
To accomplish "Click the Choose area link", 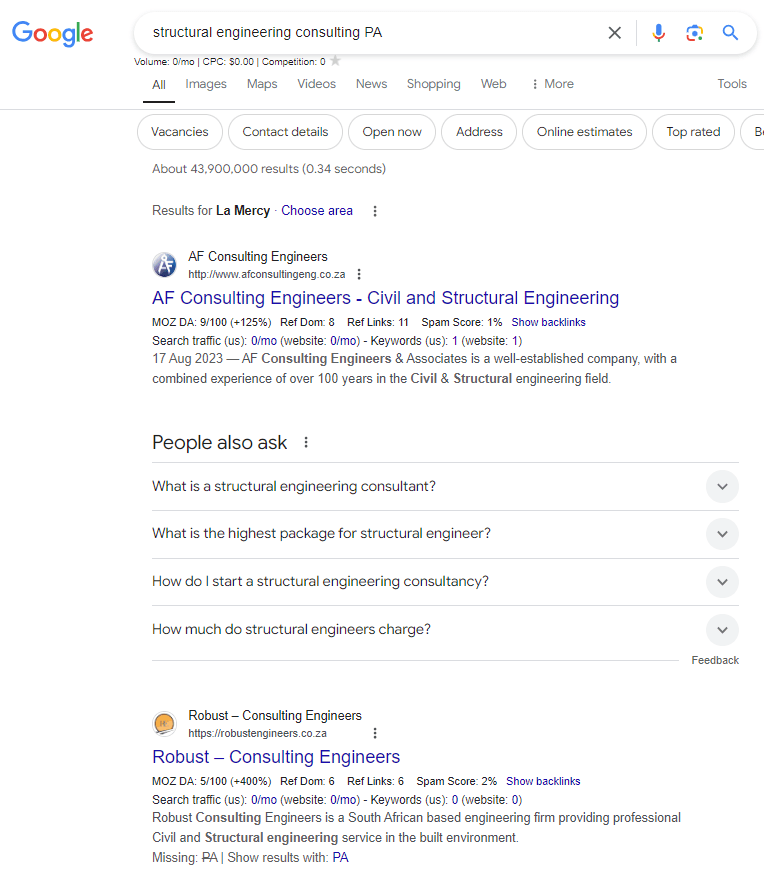I will (317, 211).
